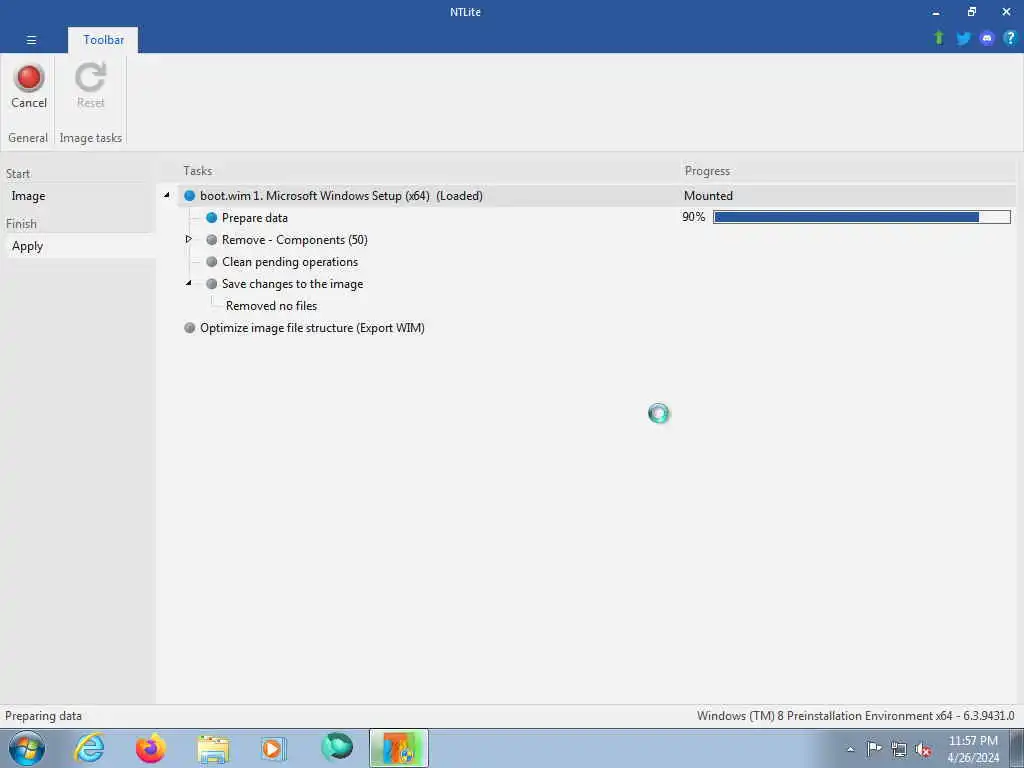
Task: Cancel the running NTLite operation
Action: 29,86
